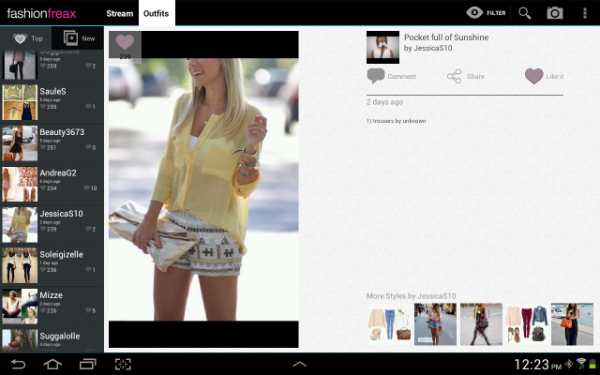The image size is (600, 375).
Task: Show Top outfits list
Action: 26,38
